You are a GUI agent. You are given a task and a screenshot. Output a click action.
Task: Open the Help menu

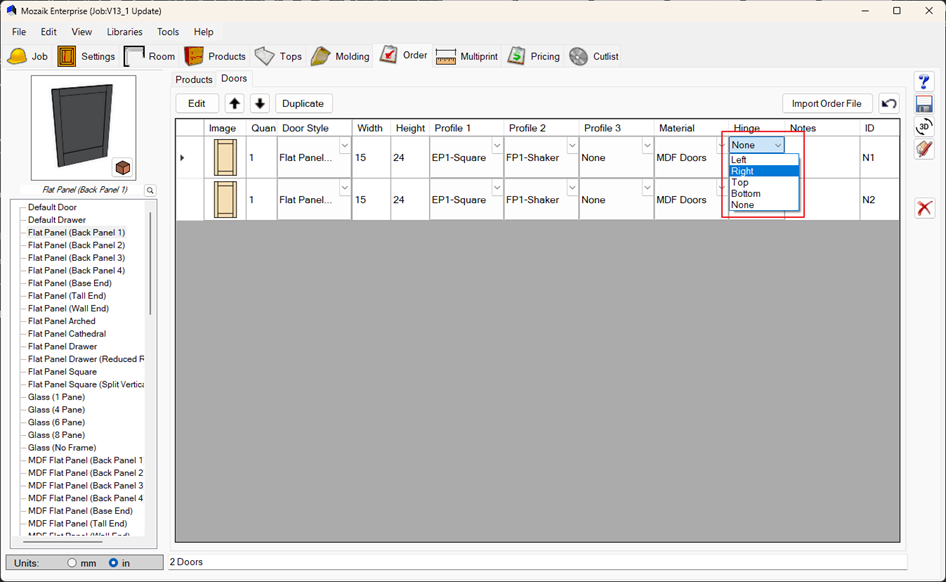203,32
